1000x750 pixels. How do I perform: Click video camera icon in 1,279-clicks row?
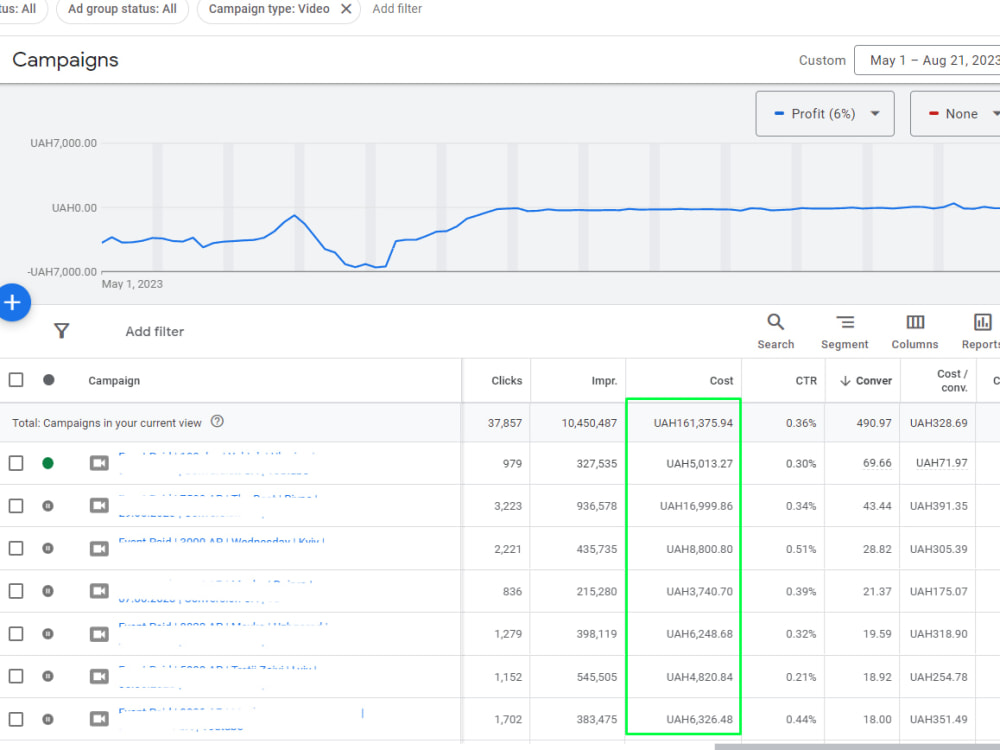tap(99, 634)
